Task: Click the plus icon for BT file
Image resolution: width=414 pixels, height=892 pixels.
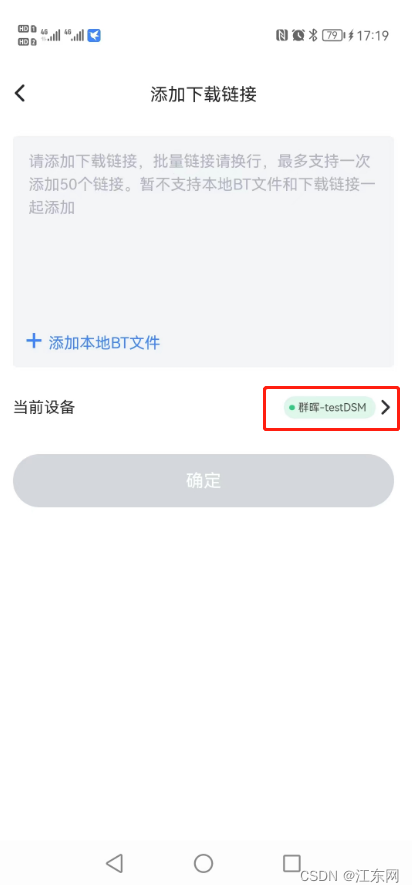Action: (x=34, y=341)
